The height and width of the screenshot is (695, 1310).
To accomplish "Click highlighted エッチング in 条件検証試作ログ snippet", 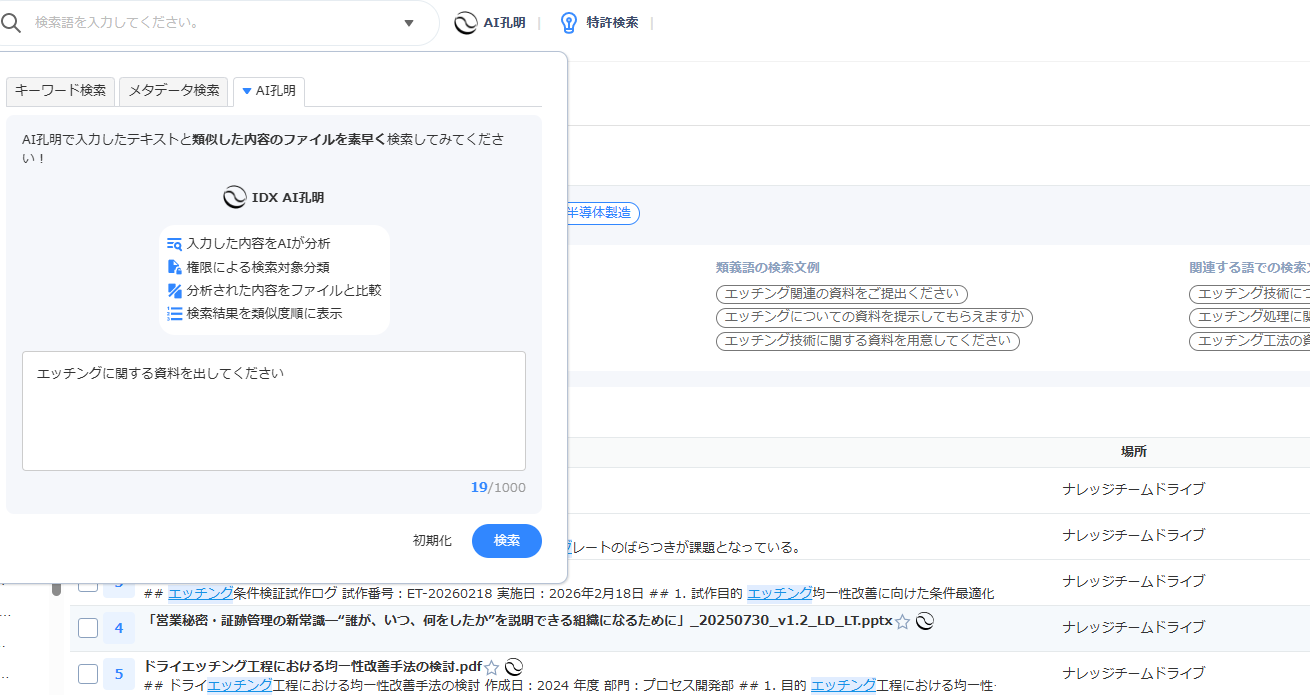I will pos(201,593).
